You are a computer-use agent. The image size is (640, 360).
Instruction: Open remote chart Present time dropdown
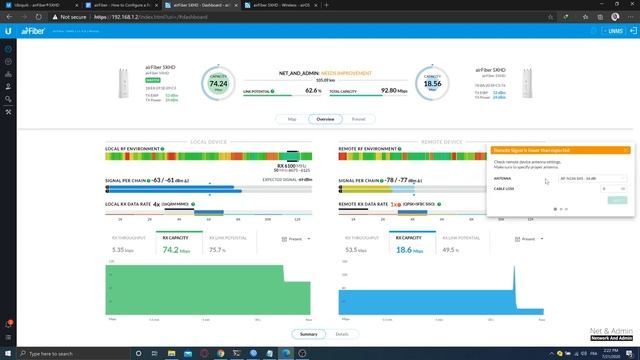click(x=529, y=239)
